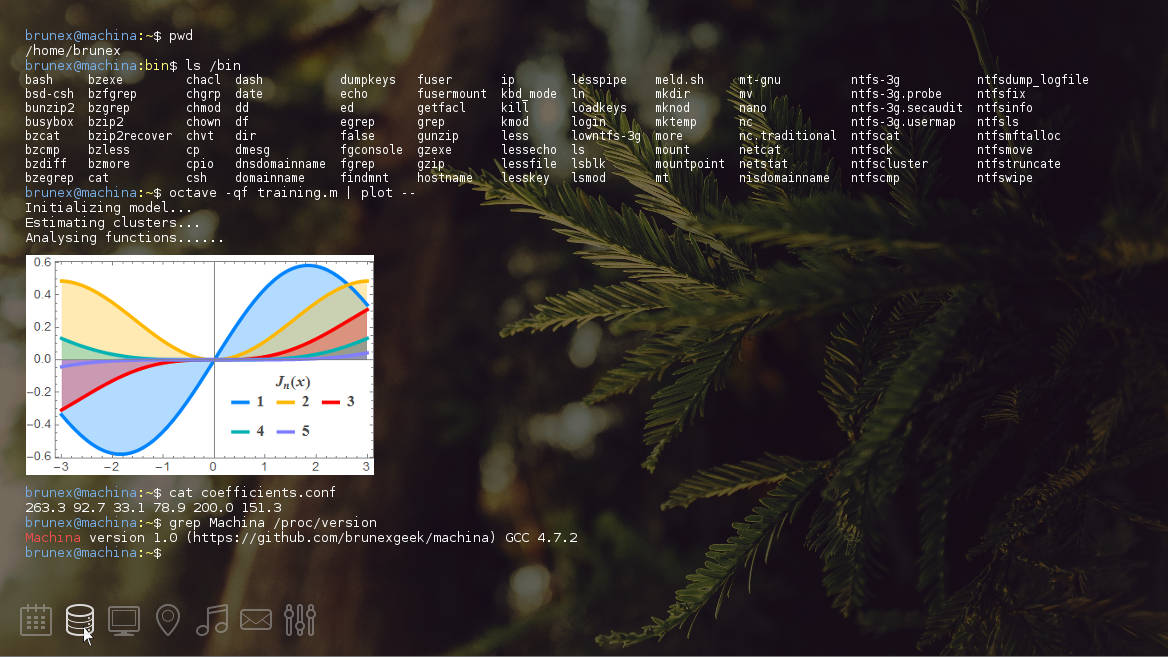Select the 'dnsdomainname' entry
The image size is (1168, 657).
pos(280,164)
